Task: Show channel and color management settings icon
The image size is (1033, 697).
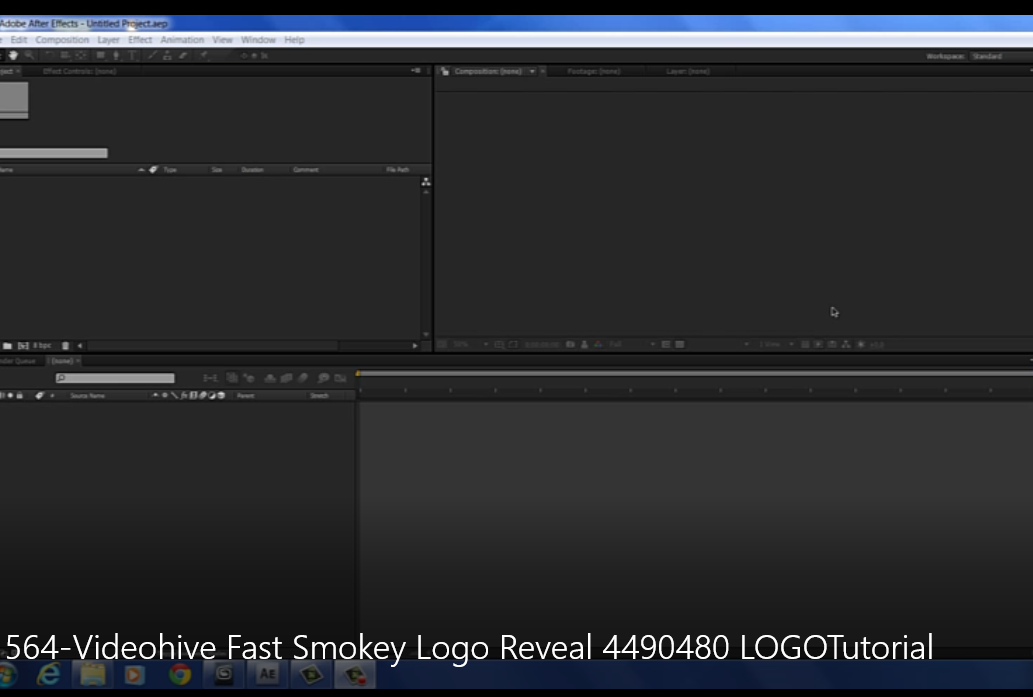Action: click(598, 345)
